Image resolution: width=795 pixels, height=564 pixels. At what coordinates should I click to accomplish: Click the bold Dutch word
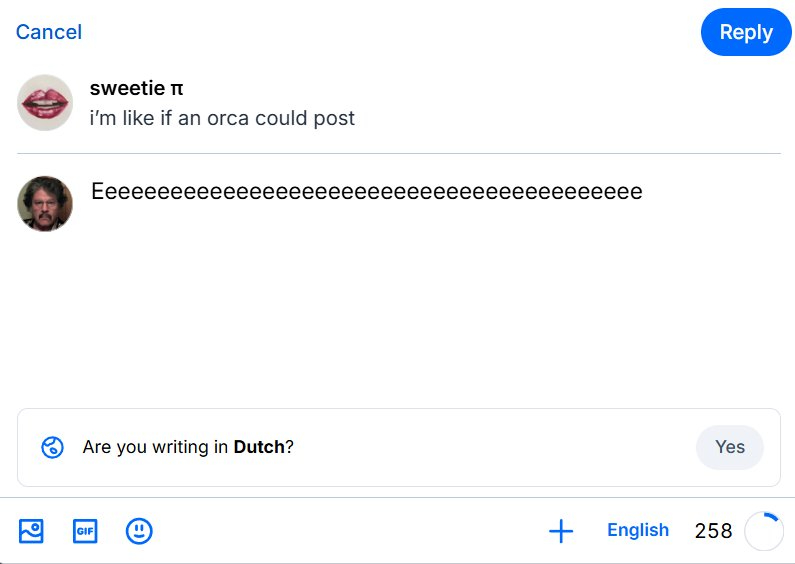(259, 447)
